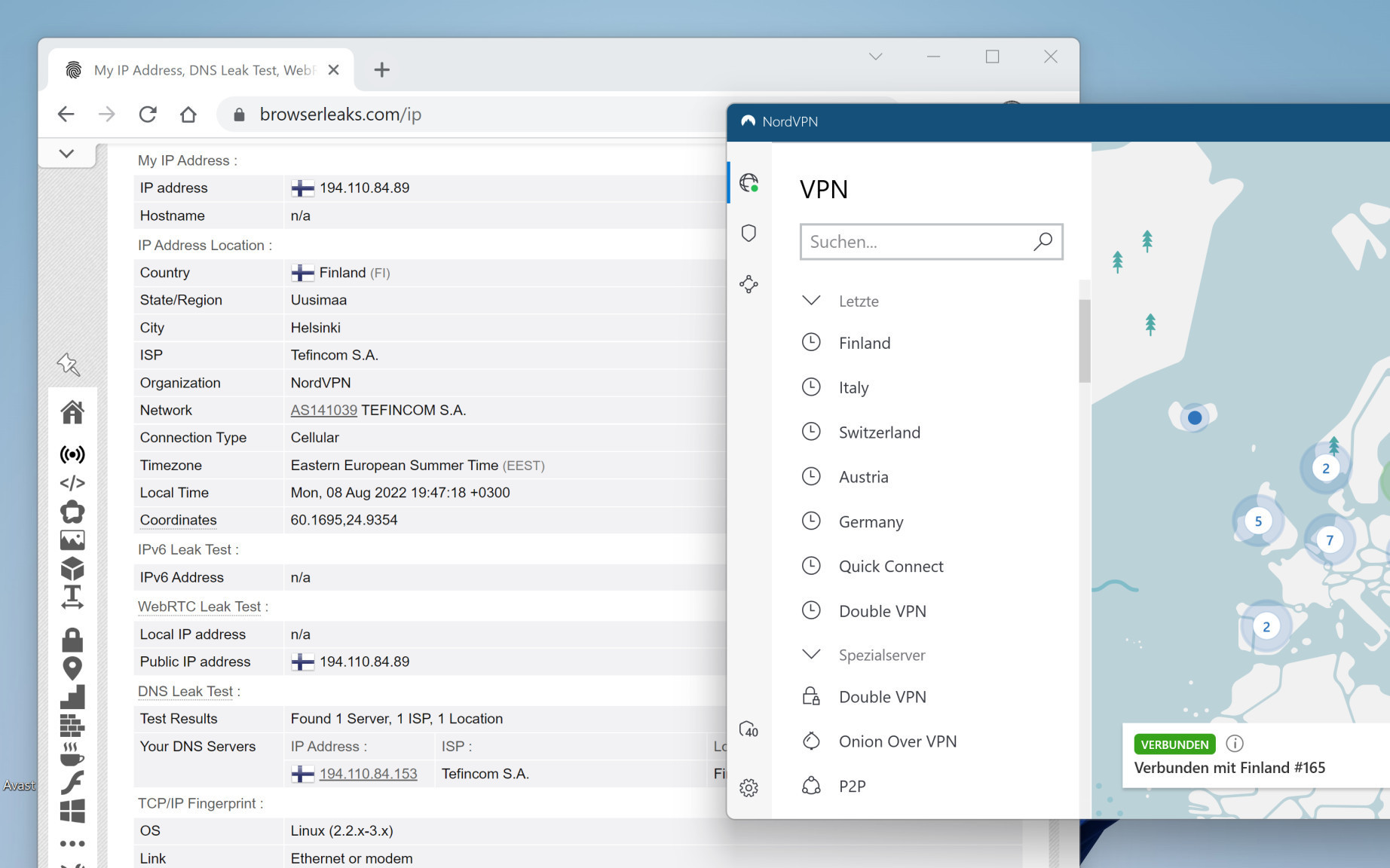Image resolution: width=1390 pixels, height=868 pixels.
Task: Click the NordVPN server list scrollbar
Action: [1085, 341]
